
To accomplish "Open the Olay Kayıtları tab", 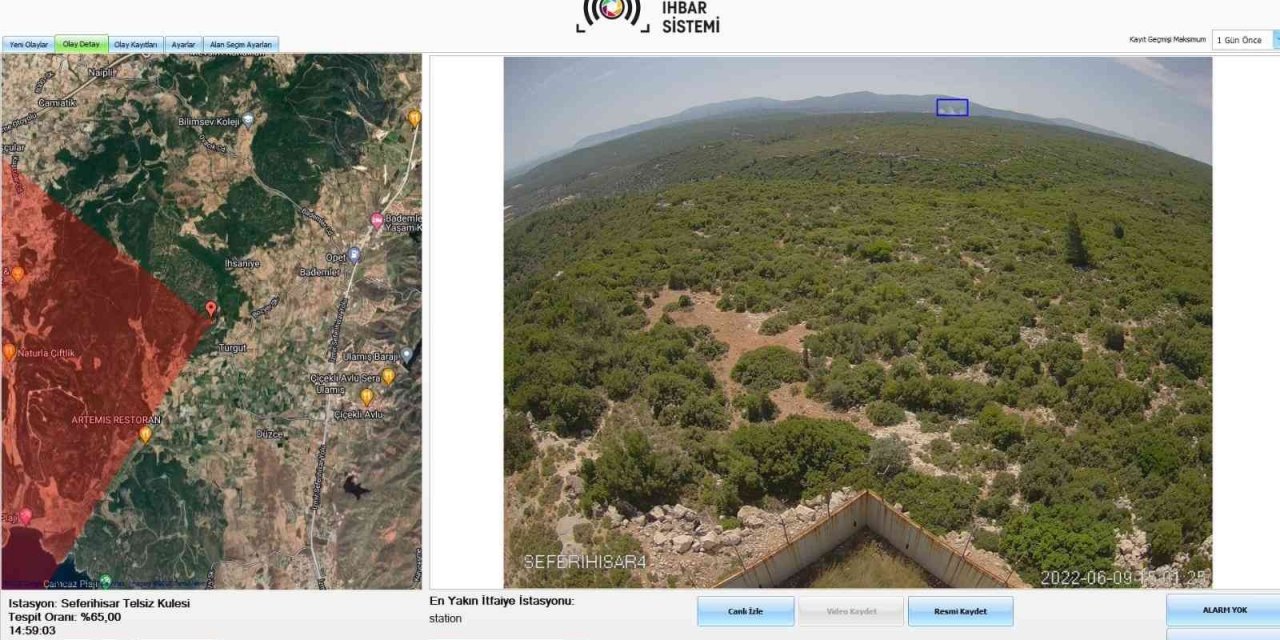I will coord(135,45).
